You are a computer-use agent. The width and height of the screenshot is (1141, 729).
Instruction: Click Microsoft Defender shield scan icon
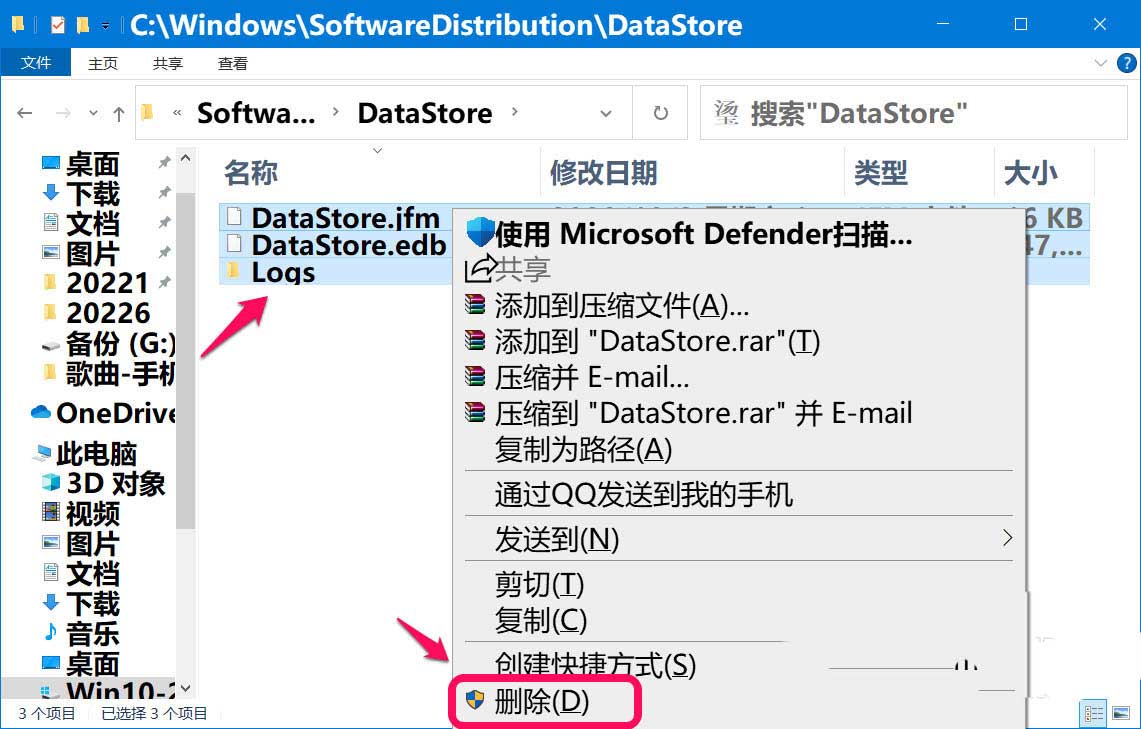pos(482,233)
